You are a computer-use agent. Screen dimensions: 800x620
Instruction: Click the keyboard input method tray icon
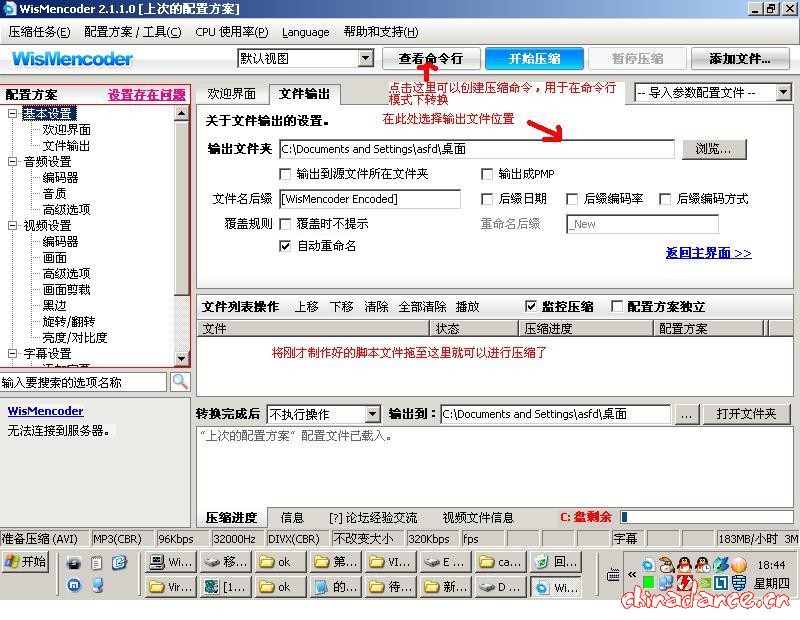click(614, 573)
